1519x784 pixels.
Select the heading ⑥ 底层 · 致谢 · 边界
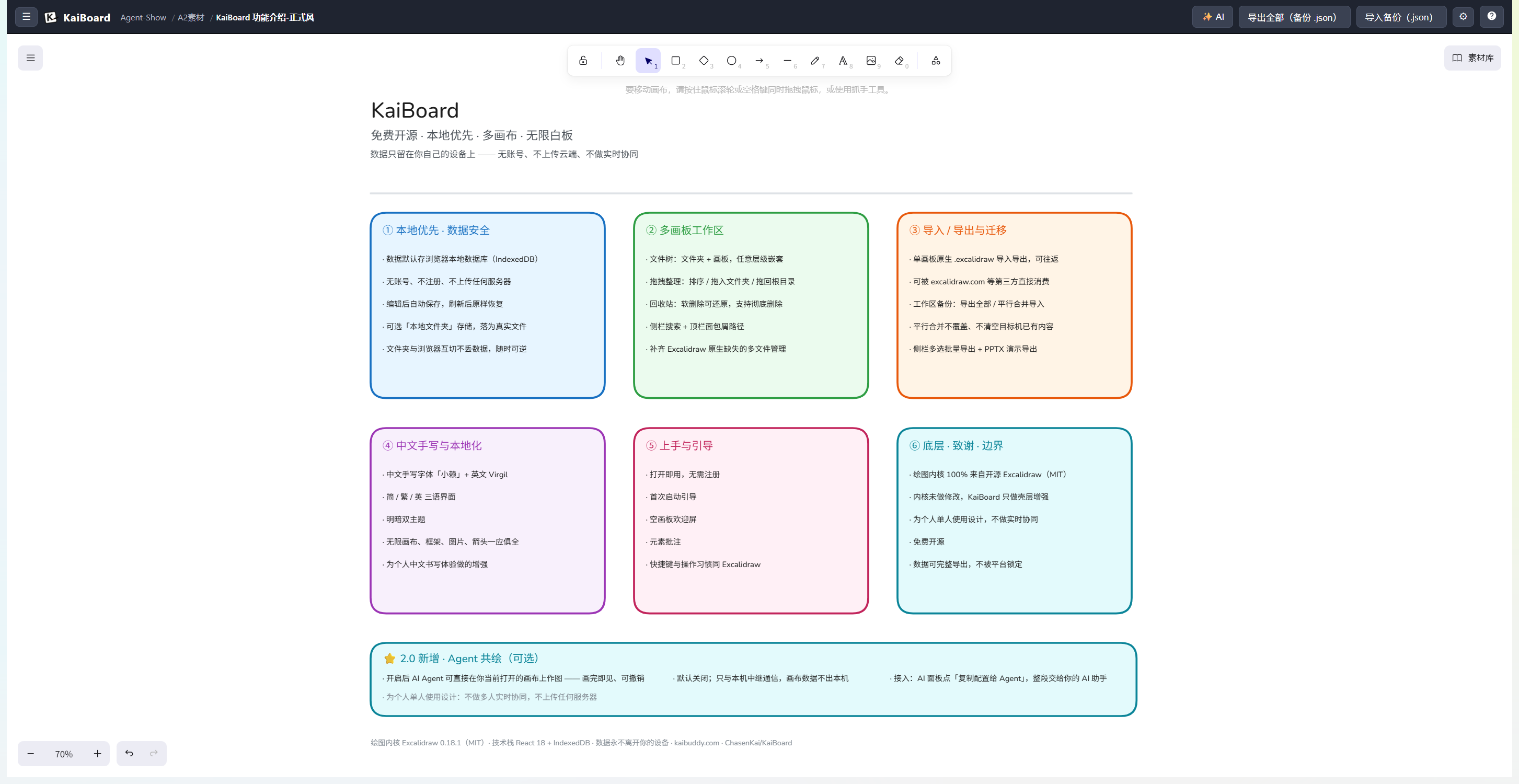tap(956, 446)
